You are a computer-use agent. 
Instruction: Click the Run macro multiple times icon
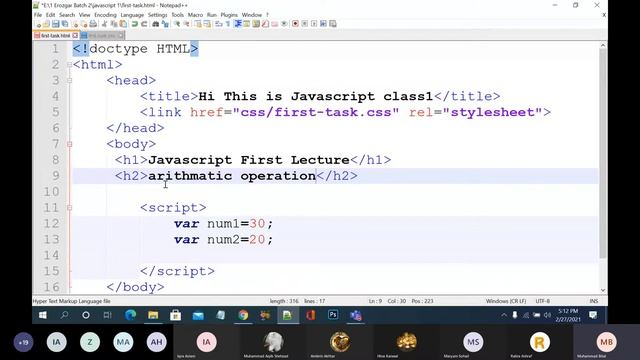(x=323, y=24)
